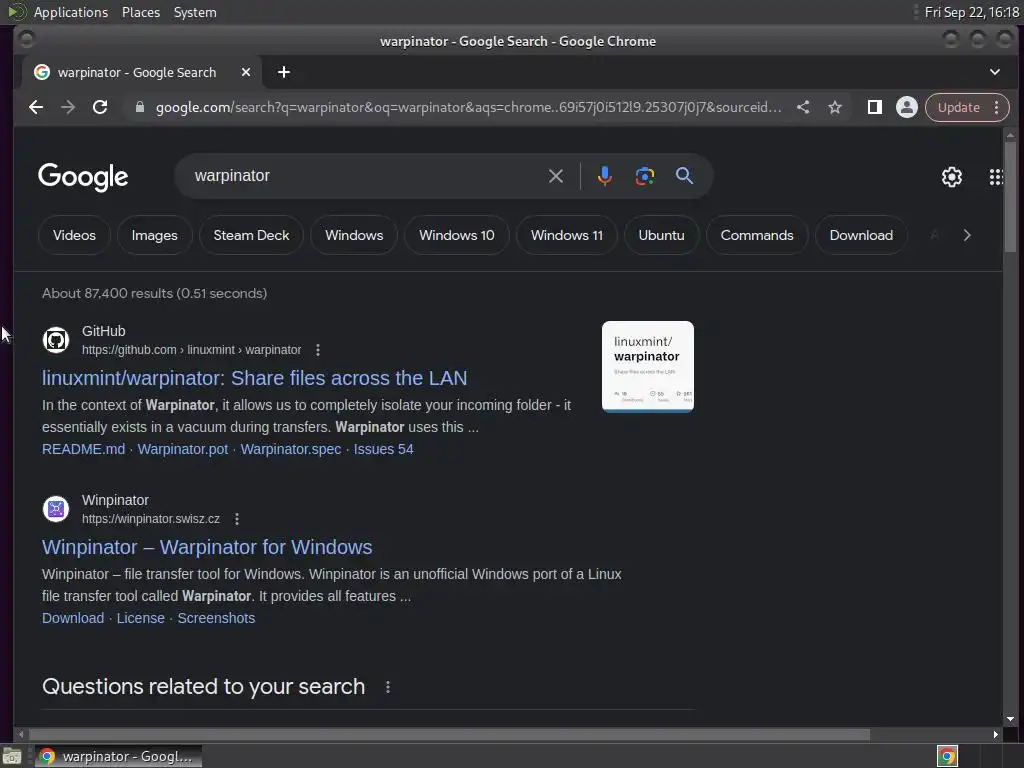The width and height of the screenshot is (1024, 768).
Task: Open the clock showing Fri Sep 22
Action: (x=971, y=12)
